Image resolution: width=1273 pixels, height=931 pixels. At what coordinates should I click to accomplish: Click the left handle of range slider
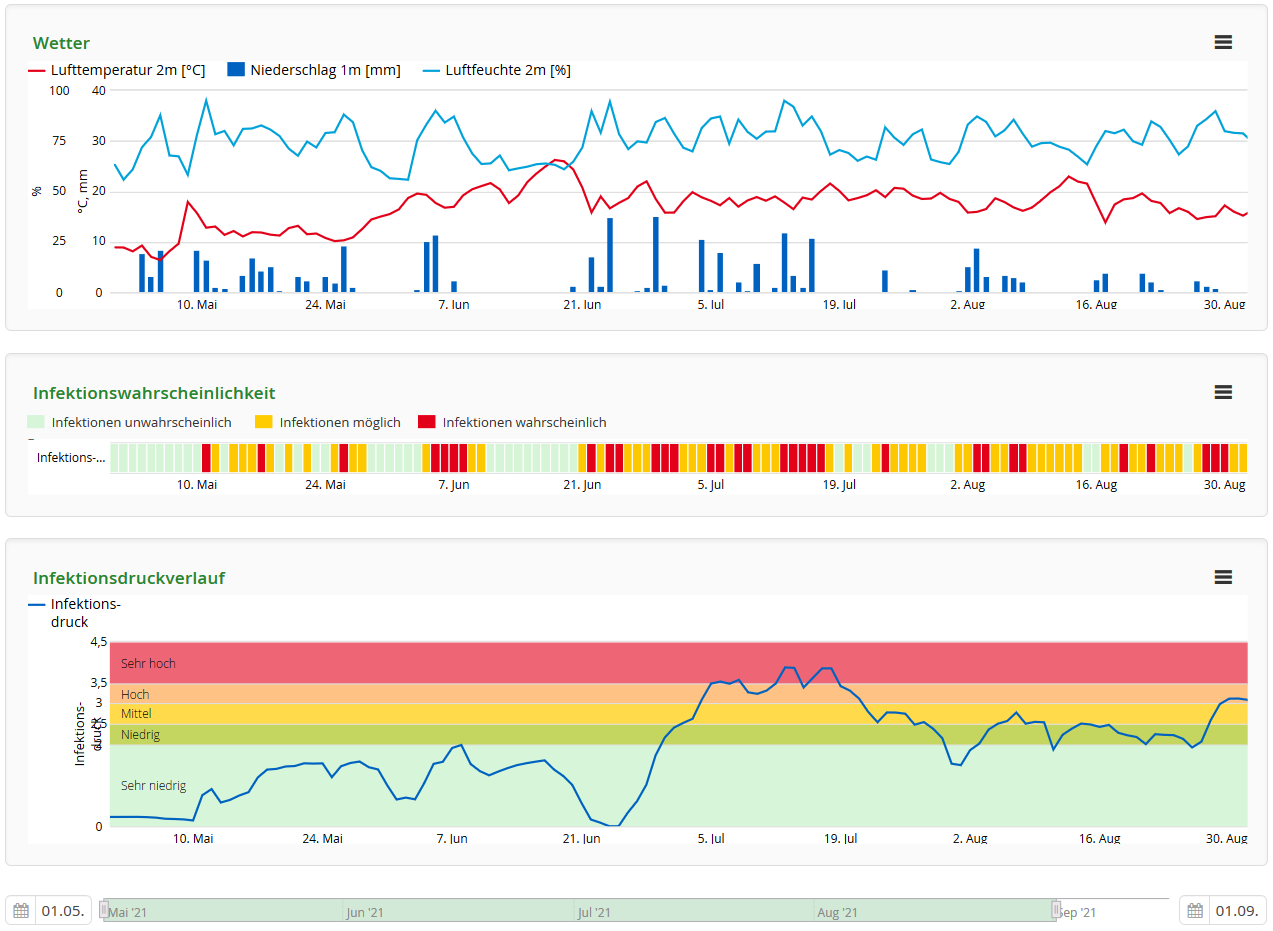(x=104, y=909)
